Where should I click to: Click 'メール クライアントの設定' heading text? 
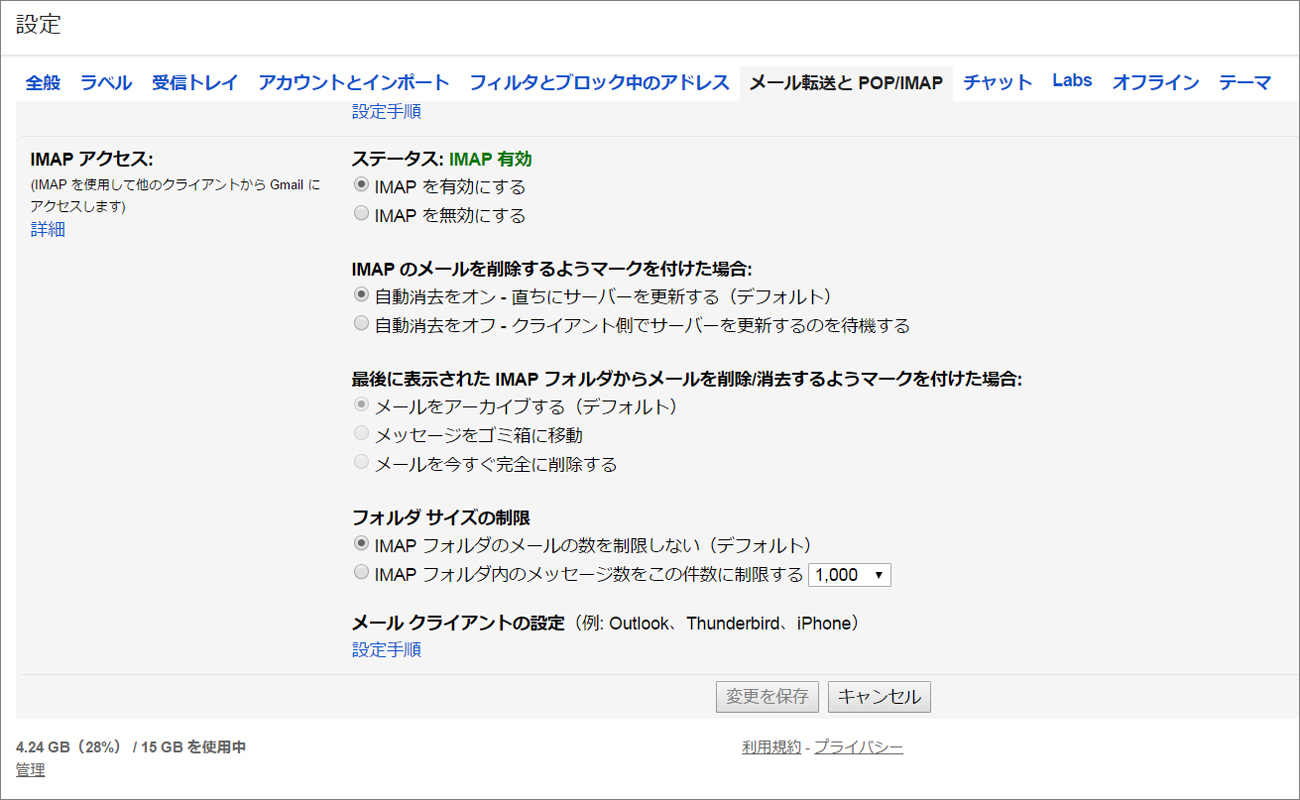(x=458, y=623)
